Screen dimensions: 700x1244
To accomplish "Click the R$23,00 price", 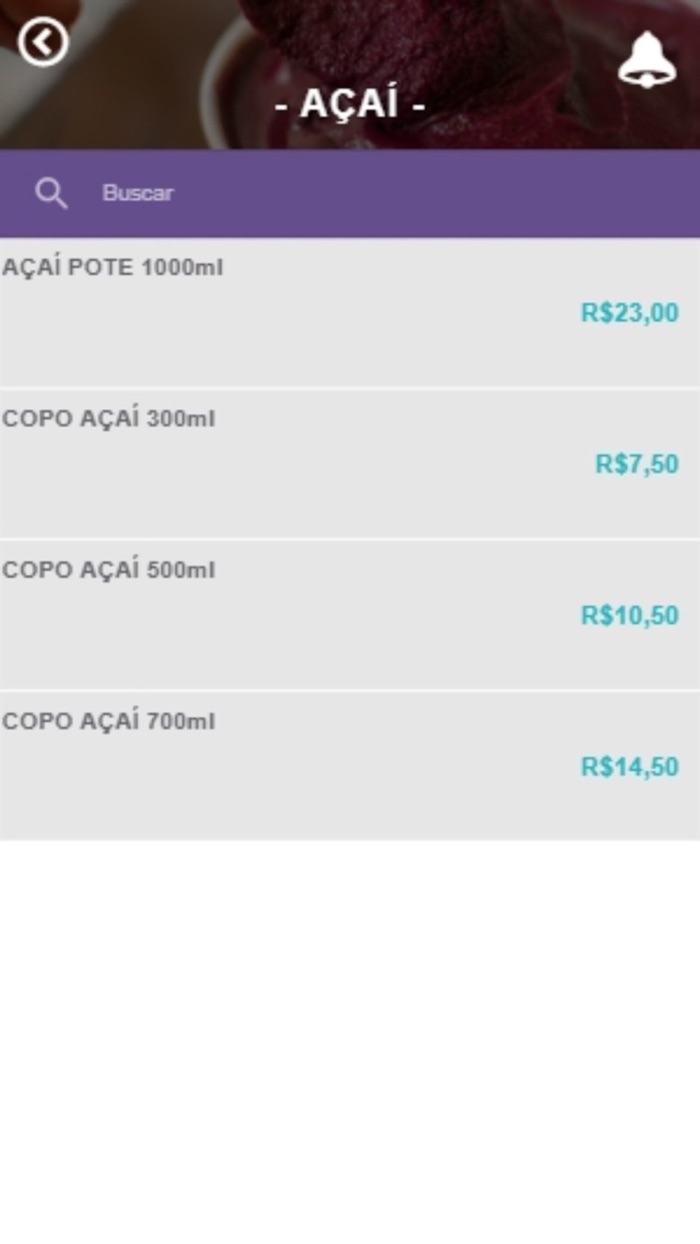I will coord(629,313).
